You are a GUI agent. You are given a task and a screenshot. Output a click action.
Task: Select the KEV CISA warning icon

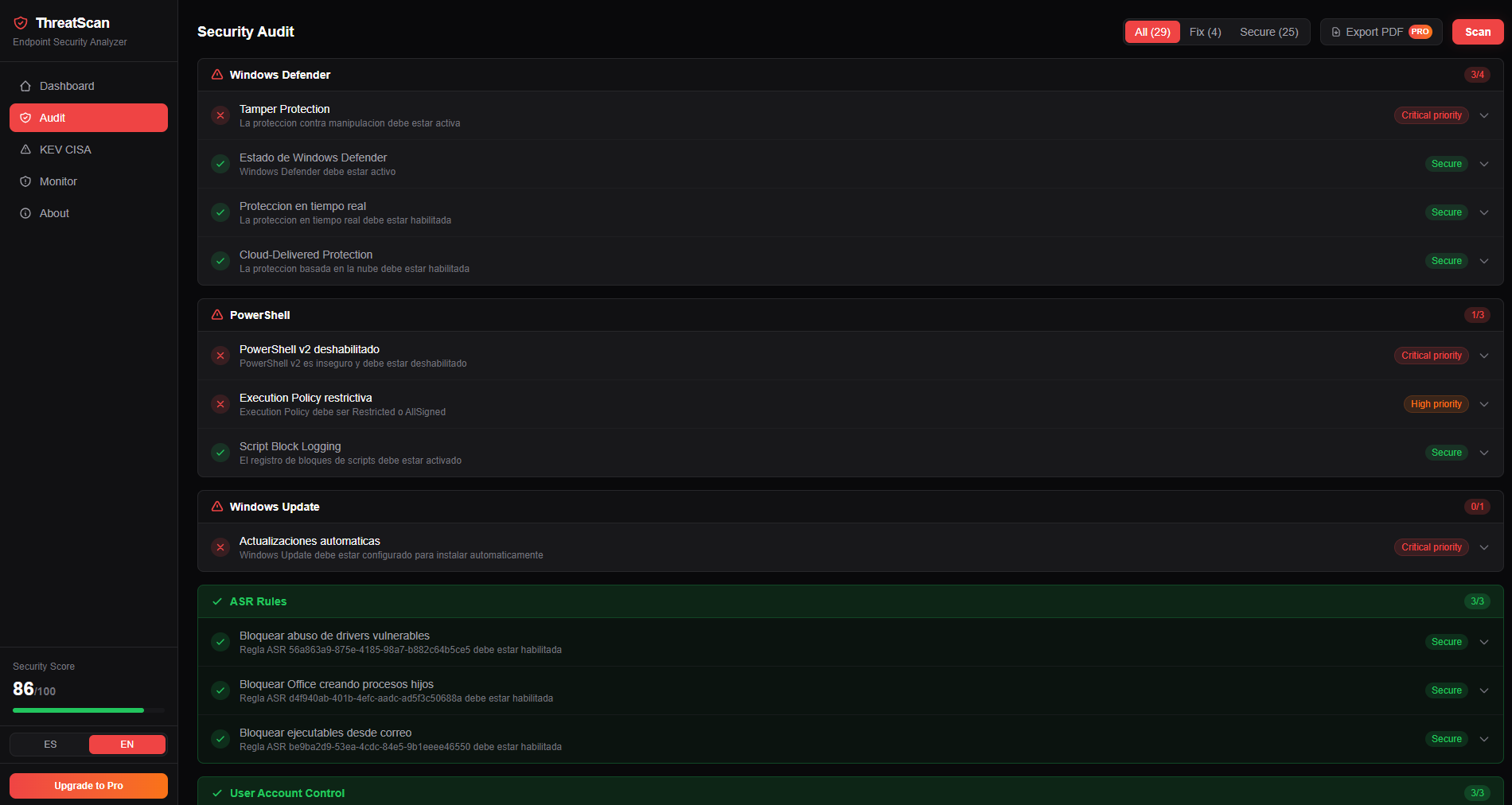tap(26, 149)
